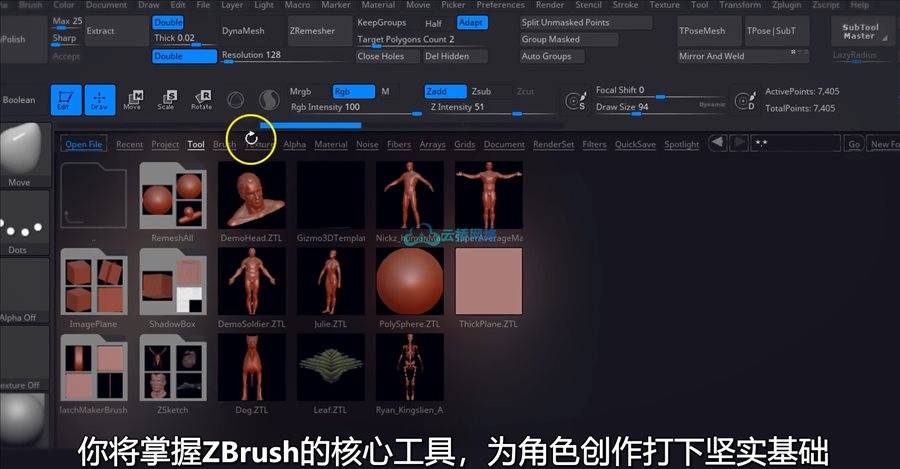The image size is (900, 469).
Task: Enable Rgb color mode
Action: (354, 91)
